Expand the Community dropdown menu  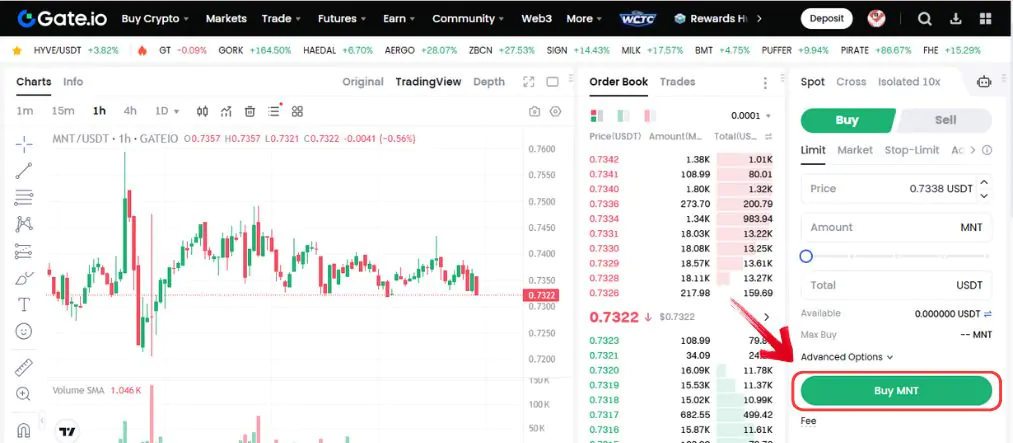[469, 19]
